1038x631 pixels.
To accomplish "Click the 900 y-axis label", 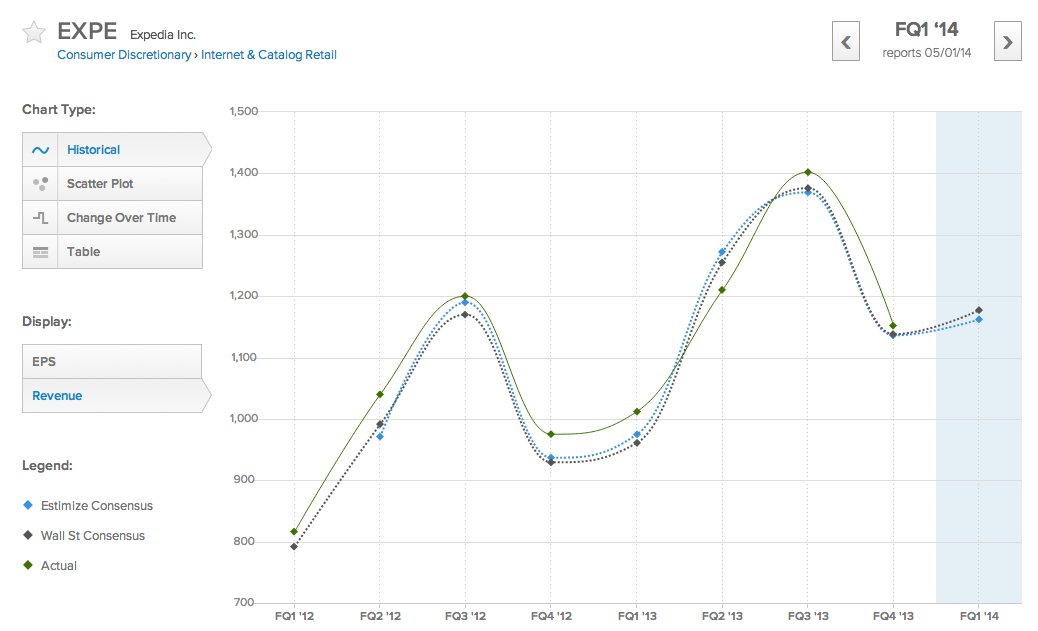I will [244, 479].
